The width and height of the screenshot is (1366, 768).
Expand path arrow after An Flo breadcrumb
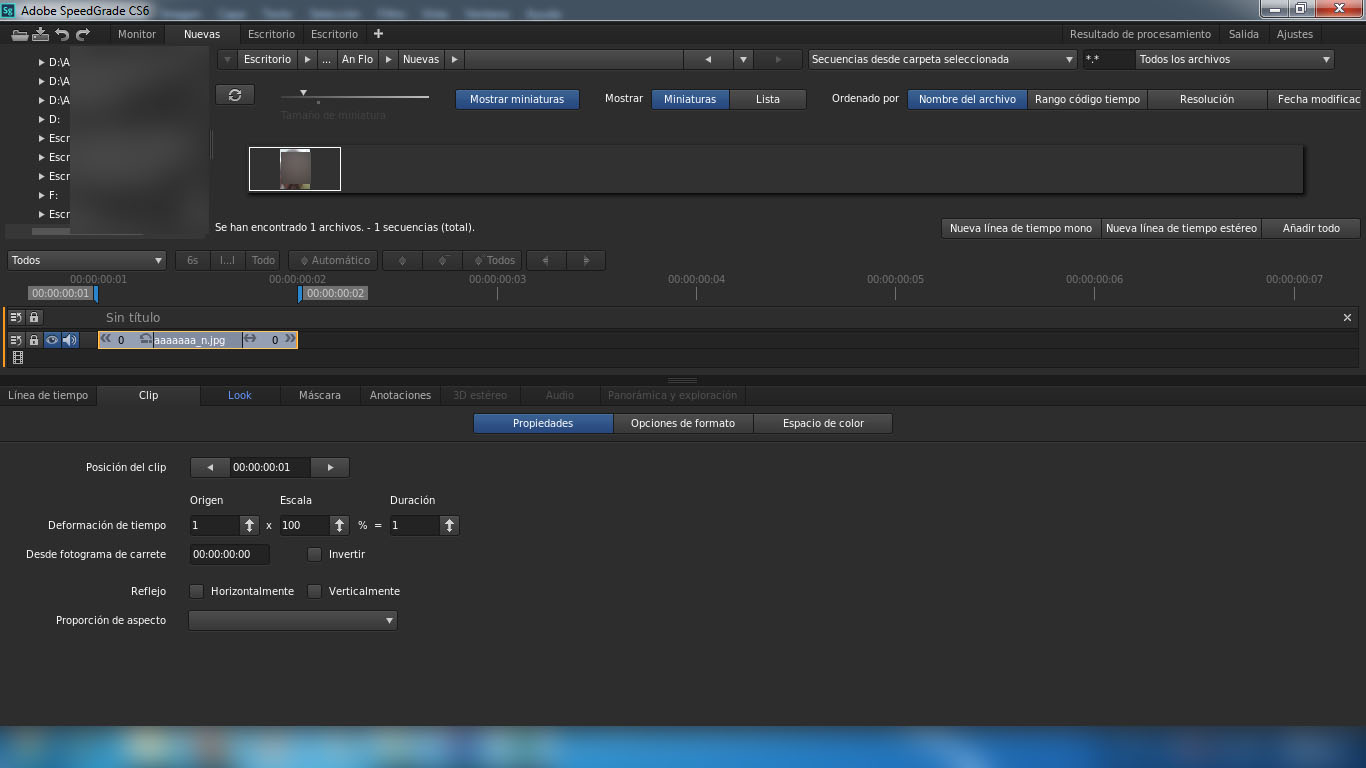(x=389, y=59)
